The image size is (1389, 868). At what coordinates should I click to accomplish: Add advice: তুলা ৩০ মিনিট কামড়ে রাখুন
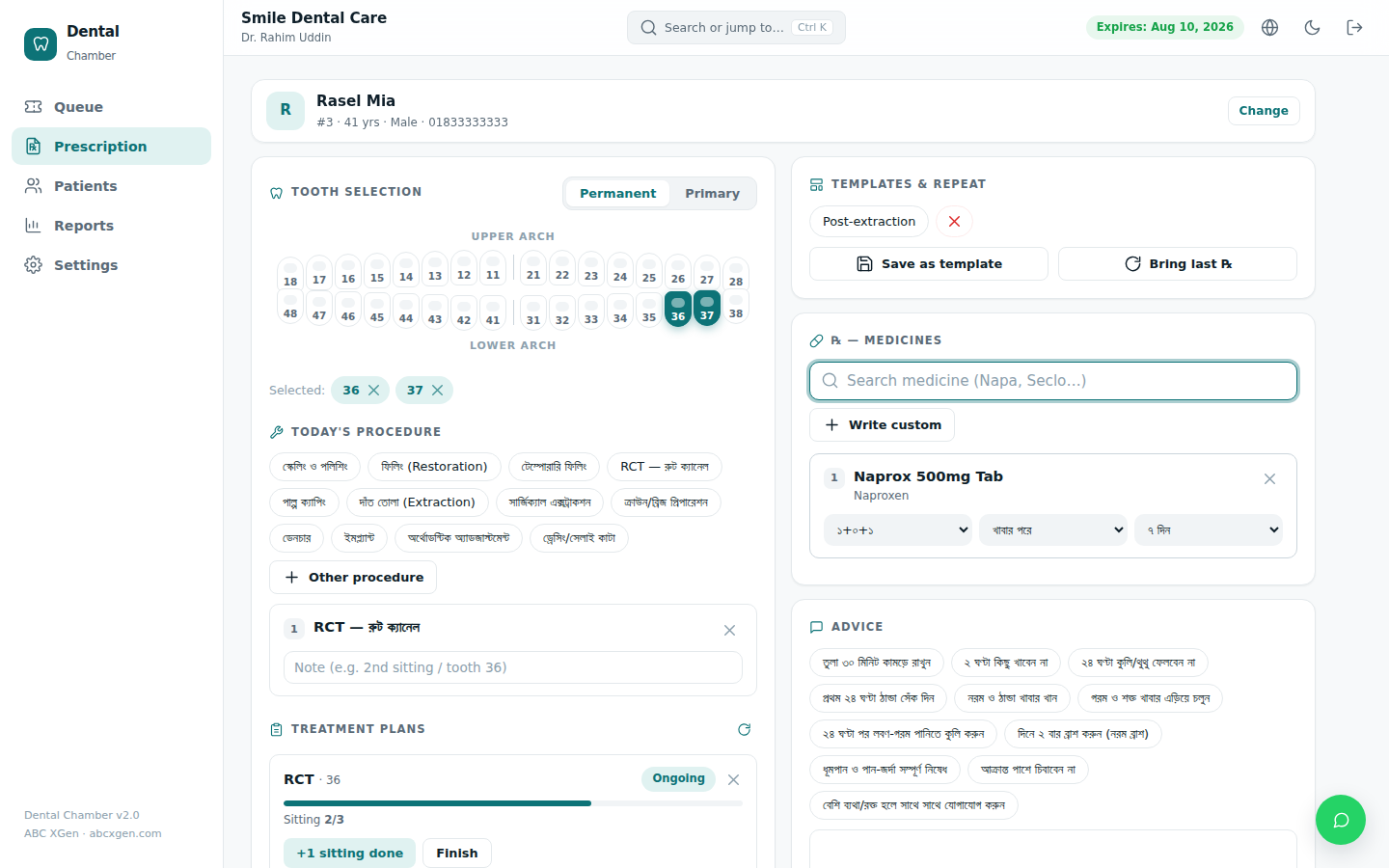(x=877, y=663)
